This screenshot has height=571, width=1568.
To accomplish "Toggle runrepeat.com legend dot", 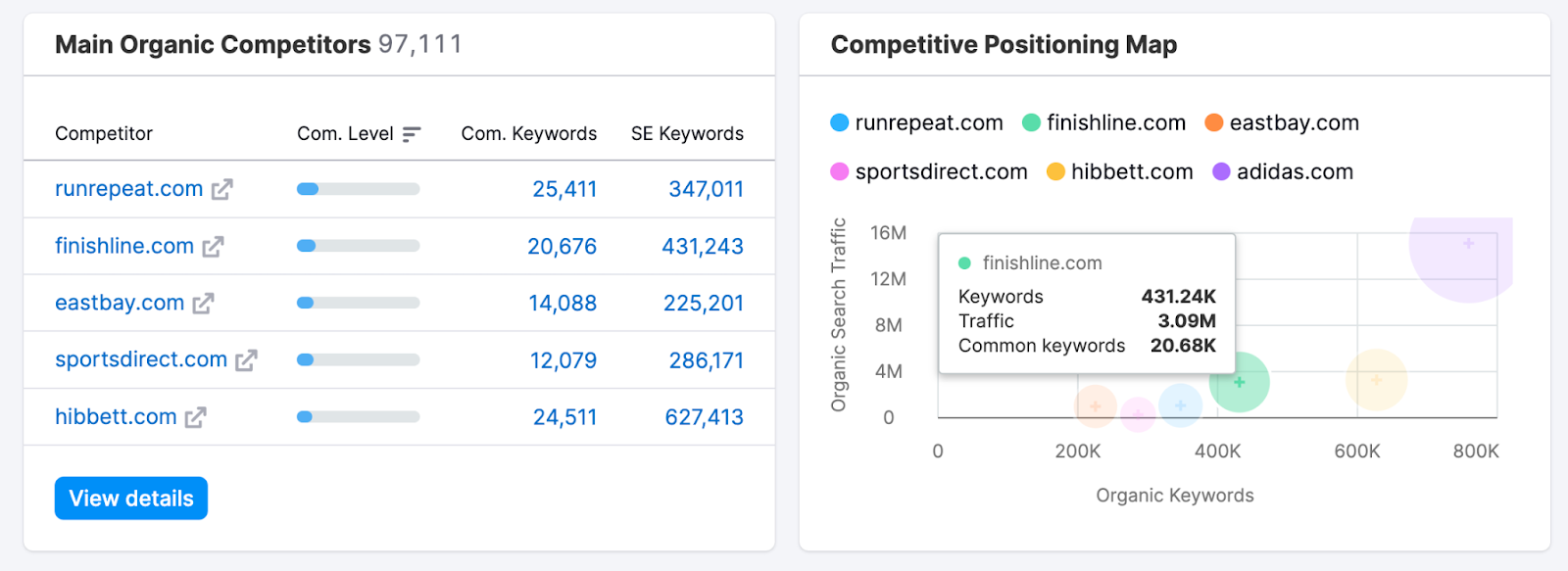I will [840, 123].
